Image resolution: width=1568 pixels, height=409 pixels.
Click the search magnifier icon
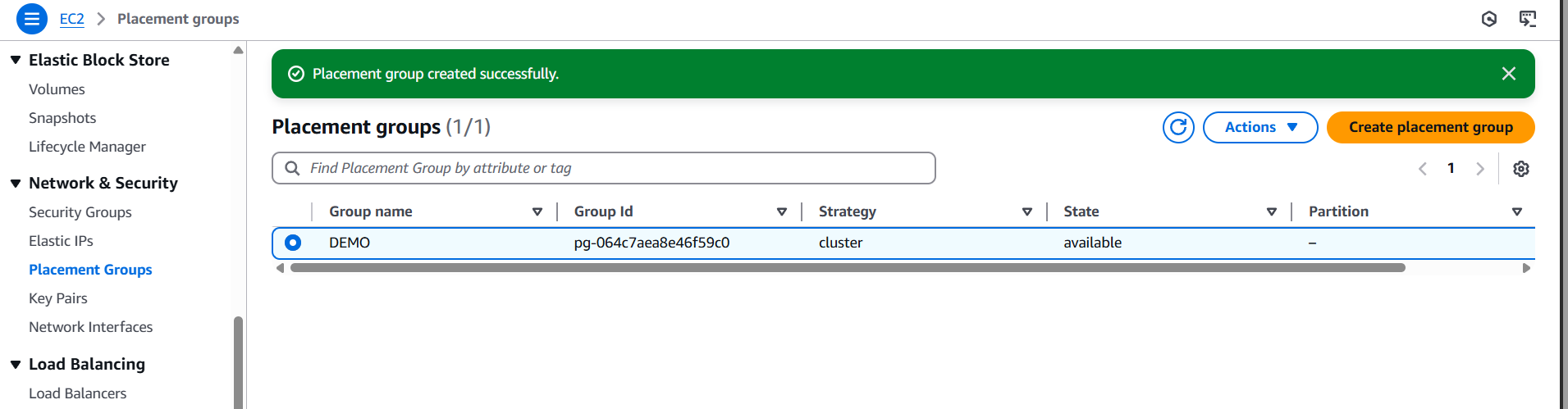292,168
